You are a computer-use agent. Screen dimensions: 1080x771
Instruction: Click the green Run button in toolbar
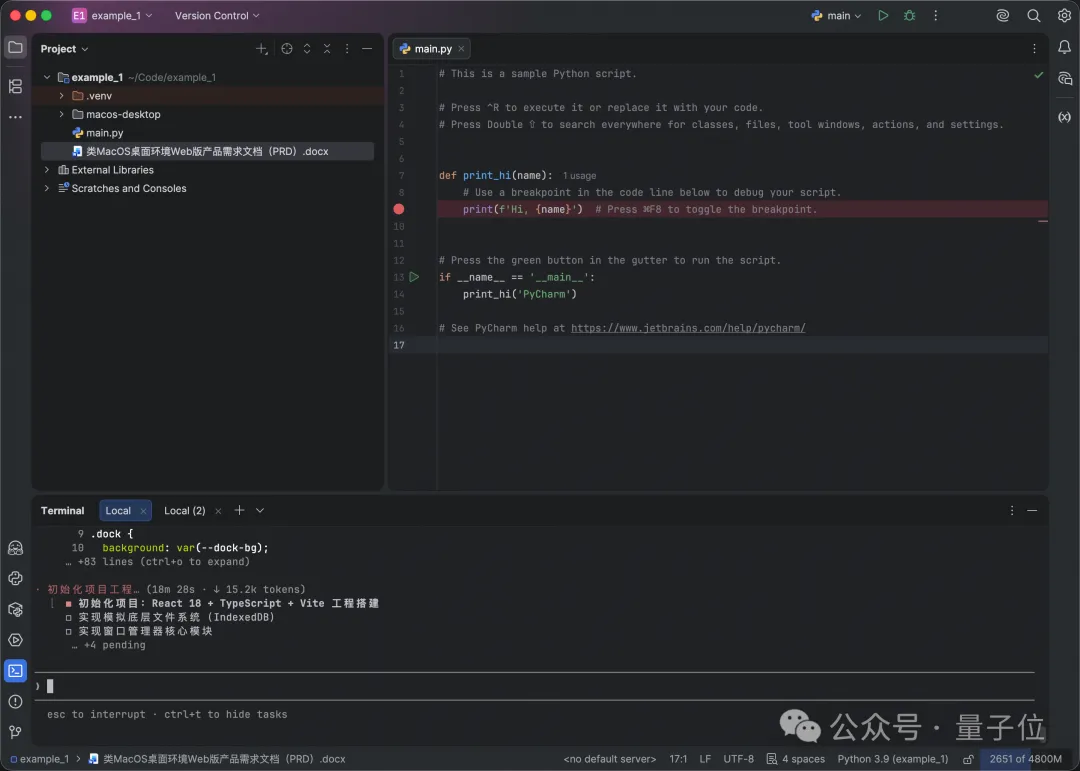[x=883, y=16]
